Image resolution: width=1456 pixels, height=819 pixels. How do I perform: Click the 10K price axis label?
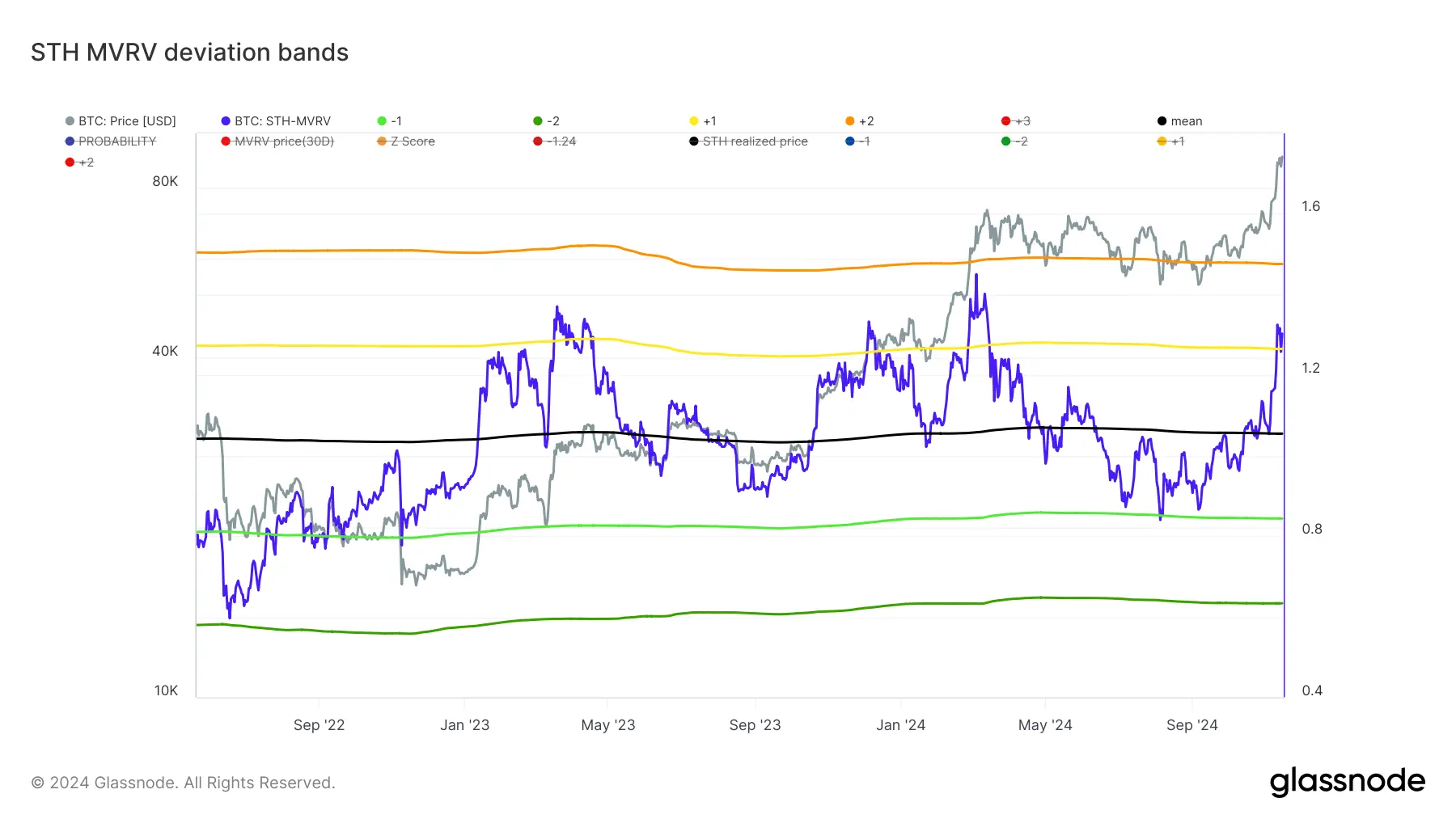coord(166,690)
